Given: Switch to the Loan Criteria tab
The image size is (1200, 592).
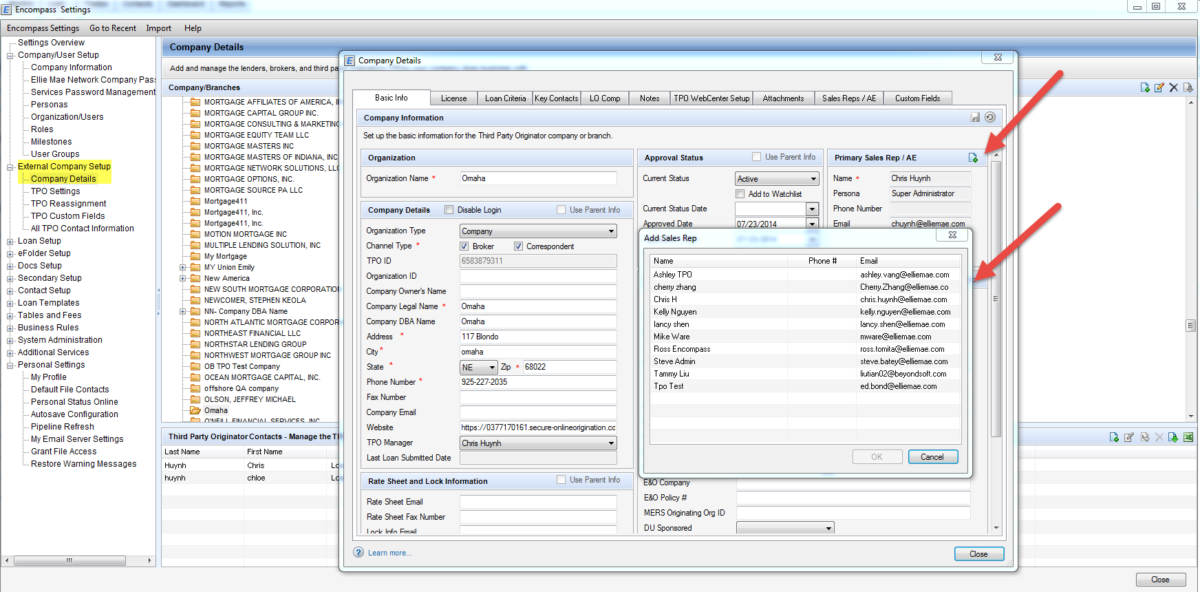Looking at the screenshot, I should click(x=503, y=98).
